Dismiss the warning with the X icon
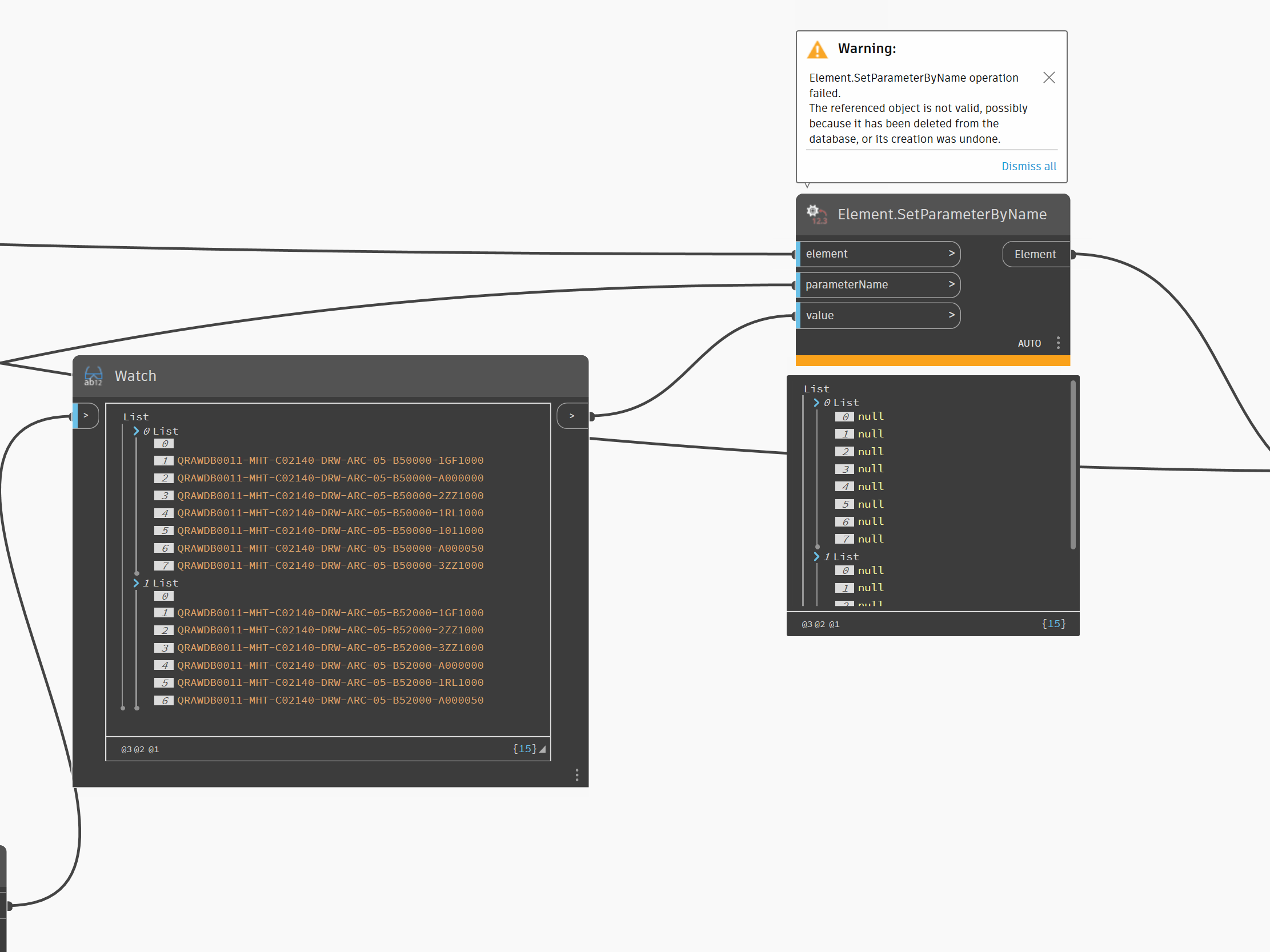 click(x=1048, y=78)
